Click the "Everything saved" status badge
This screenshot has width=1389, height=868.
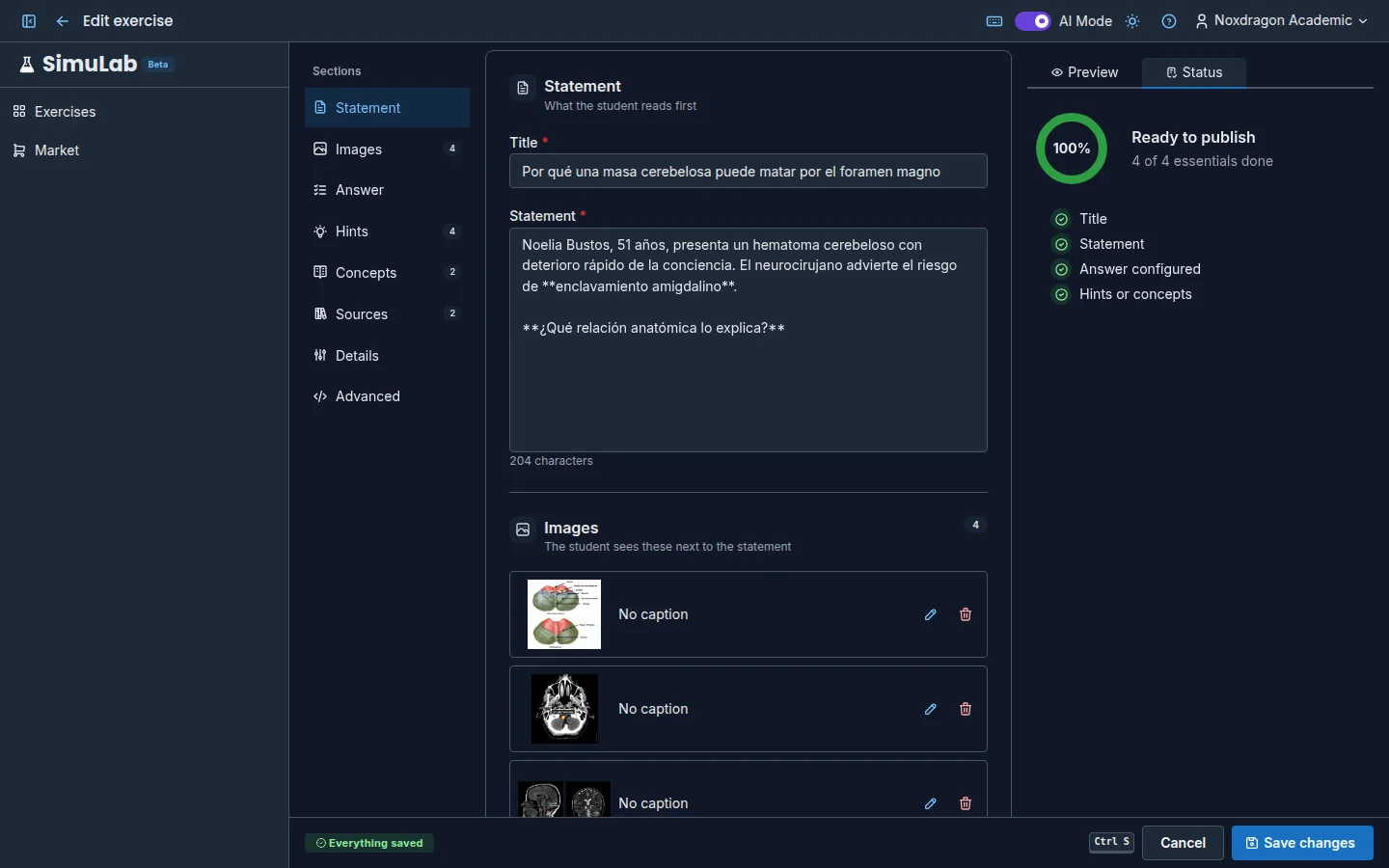click(x=370, y=843)
